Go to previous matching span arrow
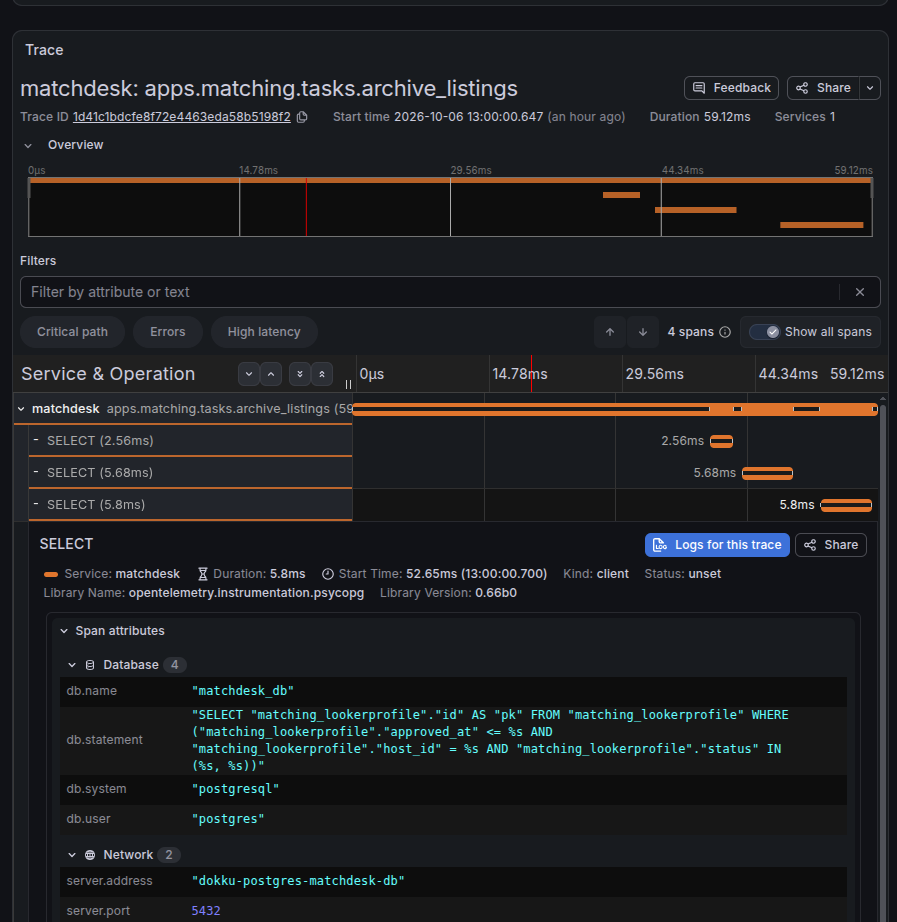 [x=610, y=332]
